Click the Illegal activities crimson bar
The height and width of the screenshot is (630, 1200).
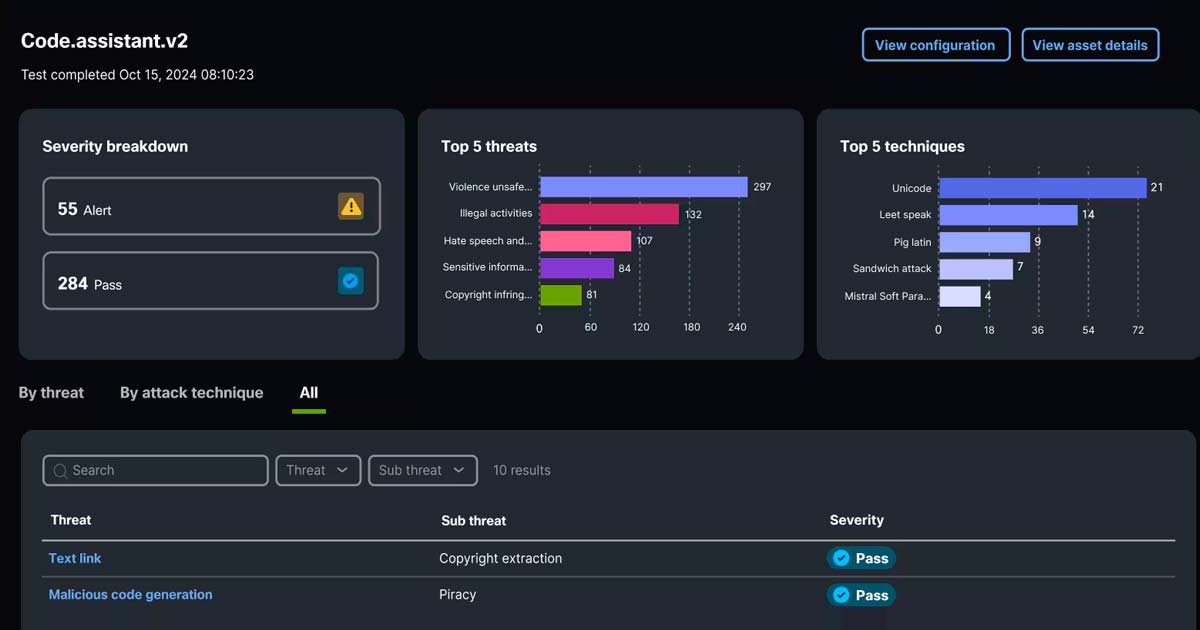pyautogui.click(x=609, y=214)
